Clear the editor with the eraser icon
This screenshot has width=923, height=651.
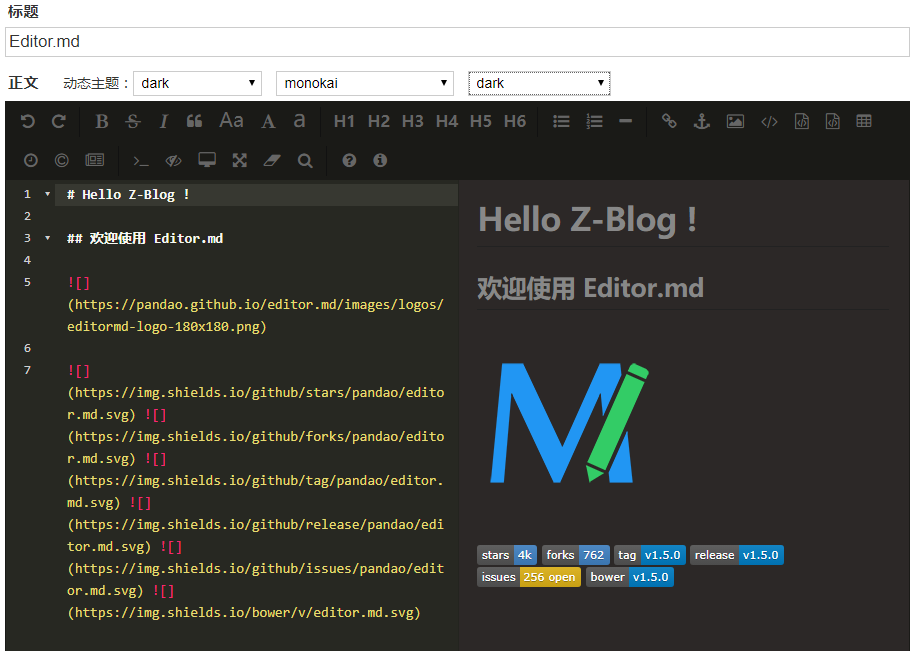[x=272, y=160]
